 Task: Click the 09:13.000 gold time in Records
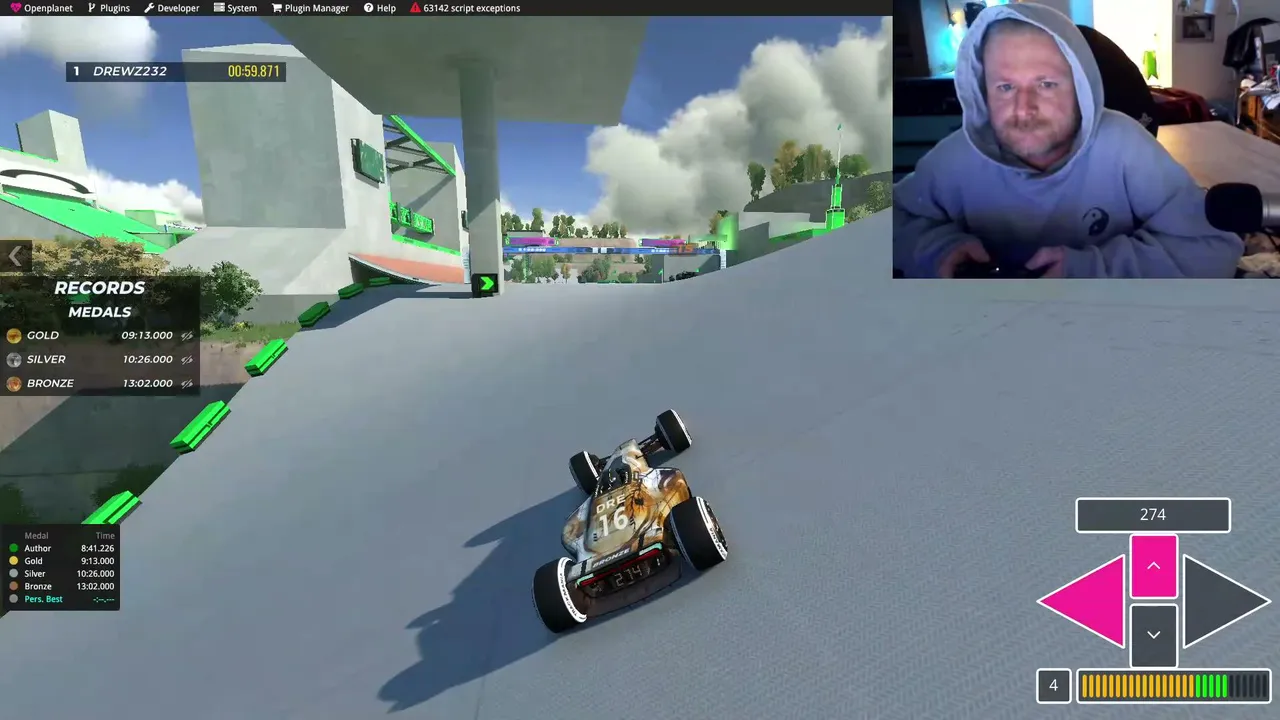[147, 336]
